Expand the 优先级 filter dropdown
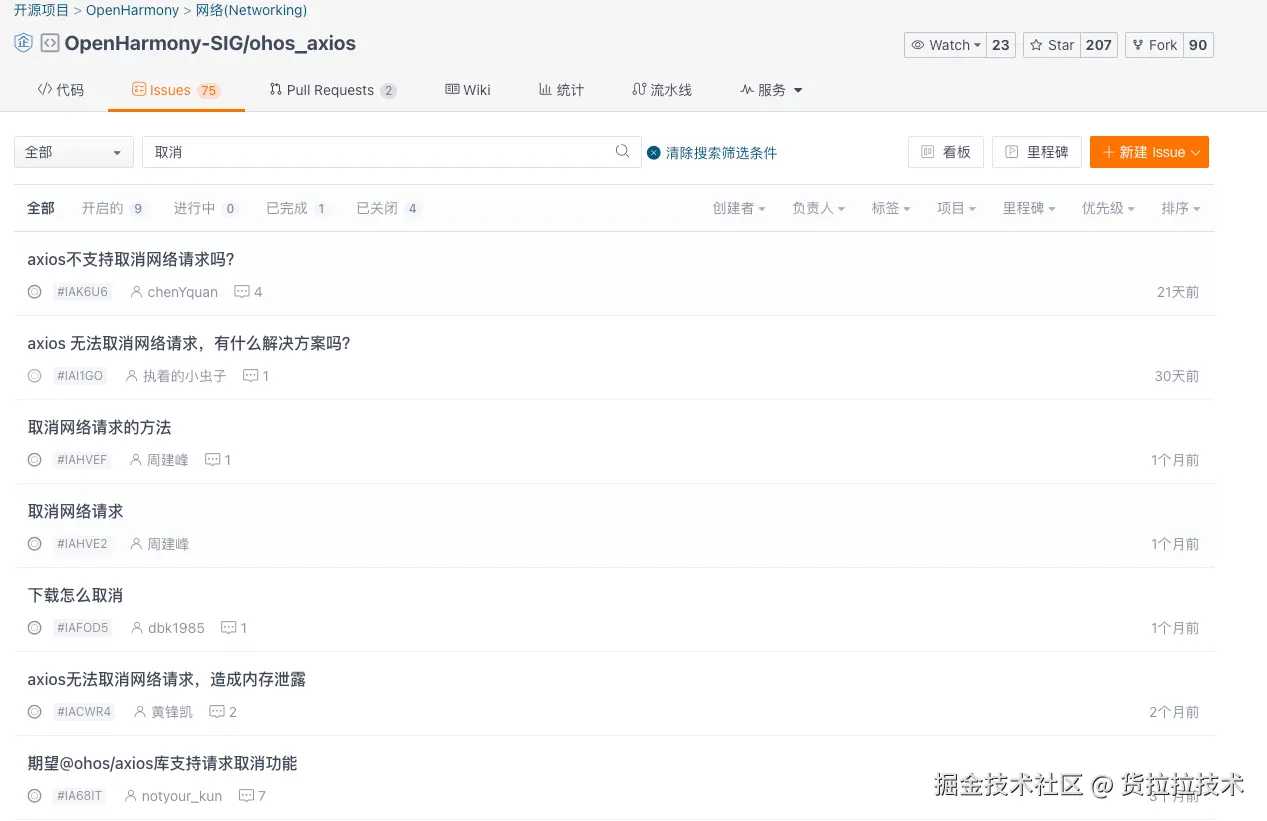The height and width of the screenshot is (821, 1267). coord(1108,208)
